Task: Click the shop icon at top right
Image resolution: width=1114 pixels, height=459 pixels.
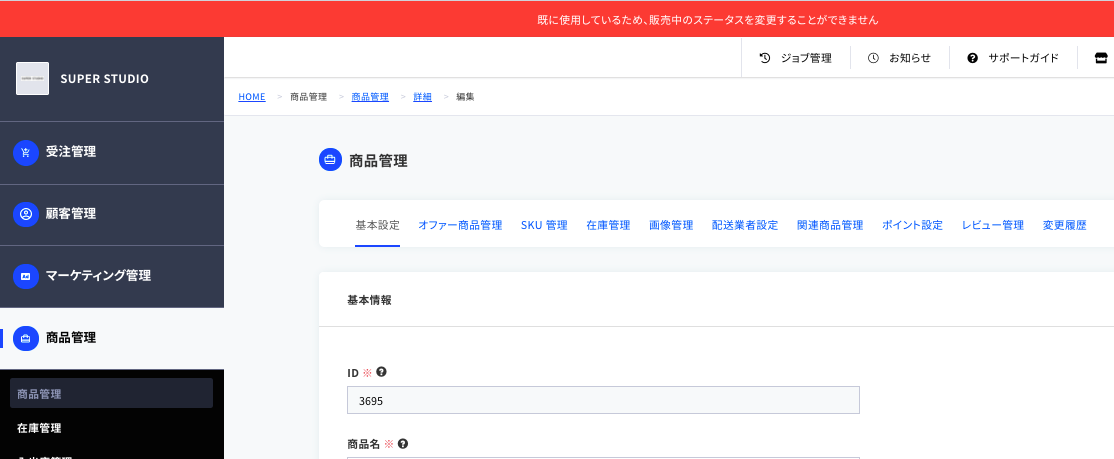Action: click(x=1101, y=58)
